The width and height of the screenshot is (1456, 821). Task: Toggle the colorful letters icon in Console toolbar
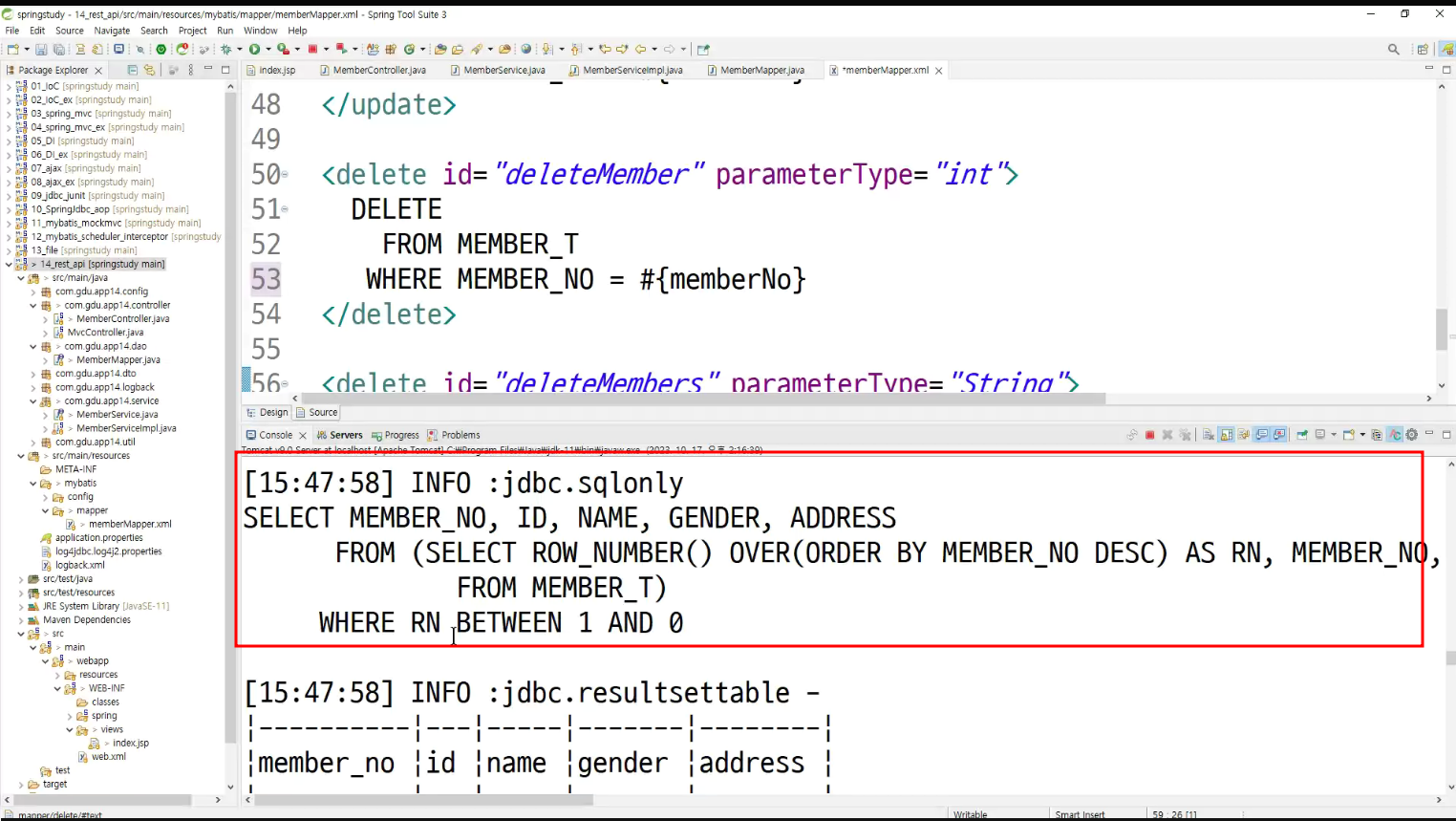pyautogui.click(x=1395, y=435)
